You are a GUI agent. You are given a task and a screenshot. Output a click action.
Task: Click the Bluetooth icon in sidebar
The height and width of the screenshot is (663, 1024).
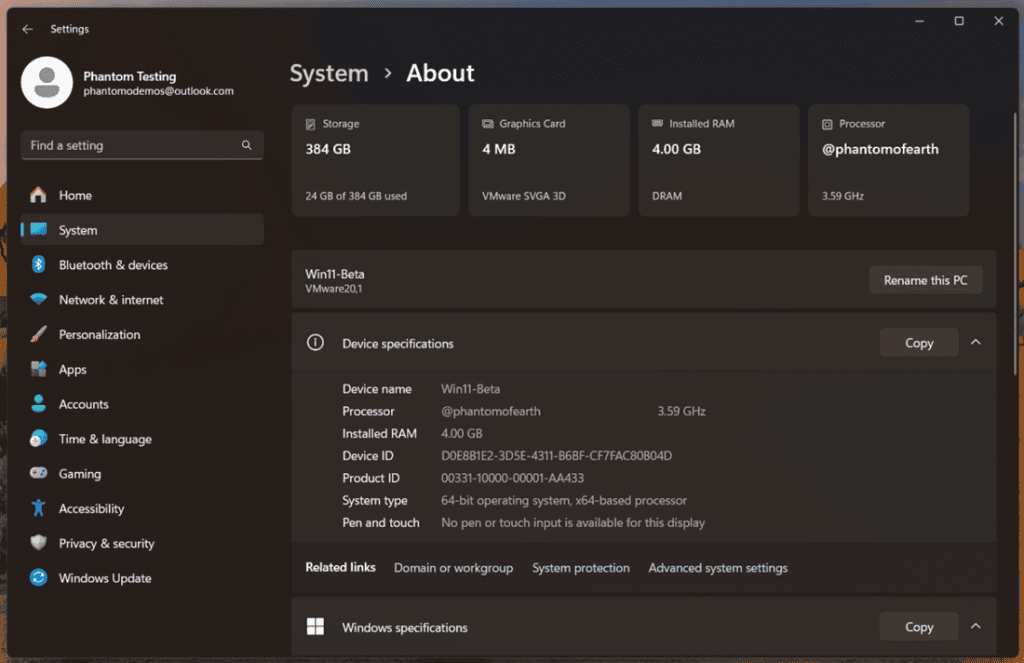point(39,265)
